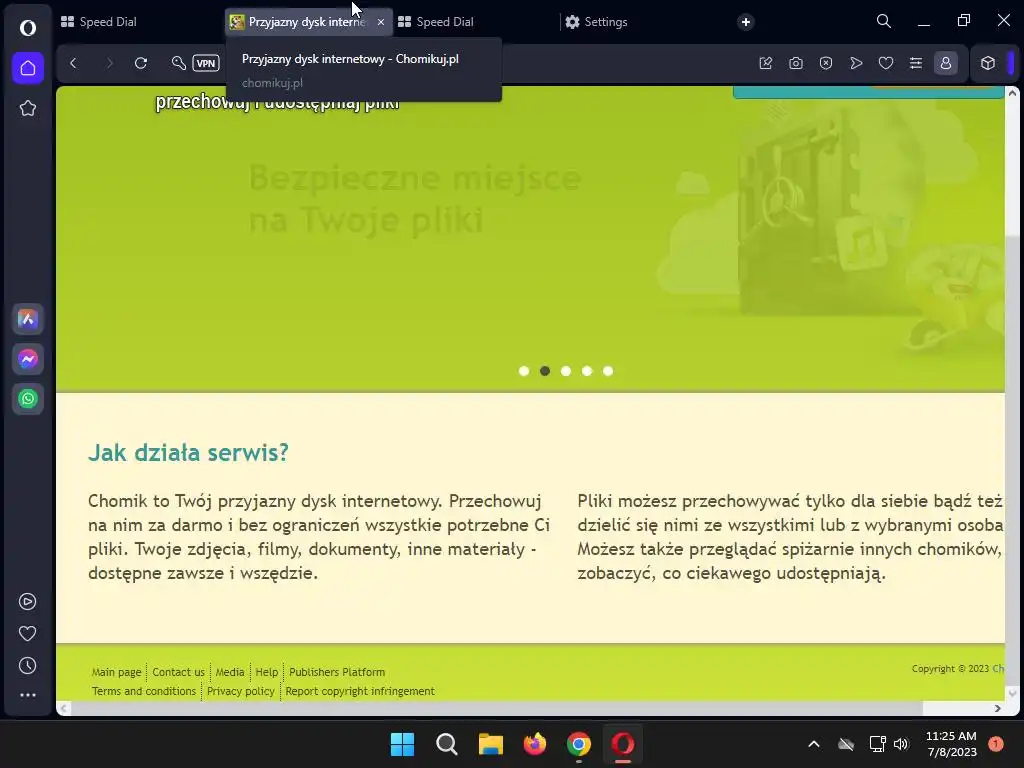The height and width of the screenshot is (768, 1024).
Task: Expand hidden system tray icons chevron
Action: click(814, 744)
